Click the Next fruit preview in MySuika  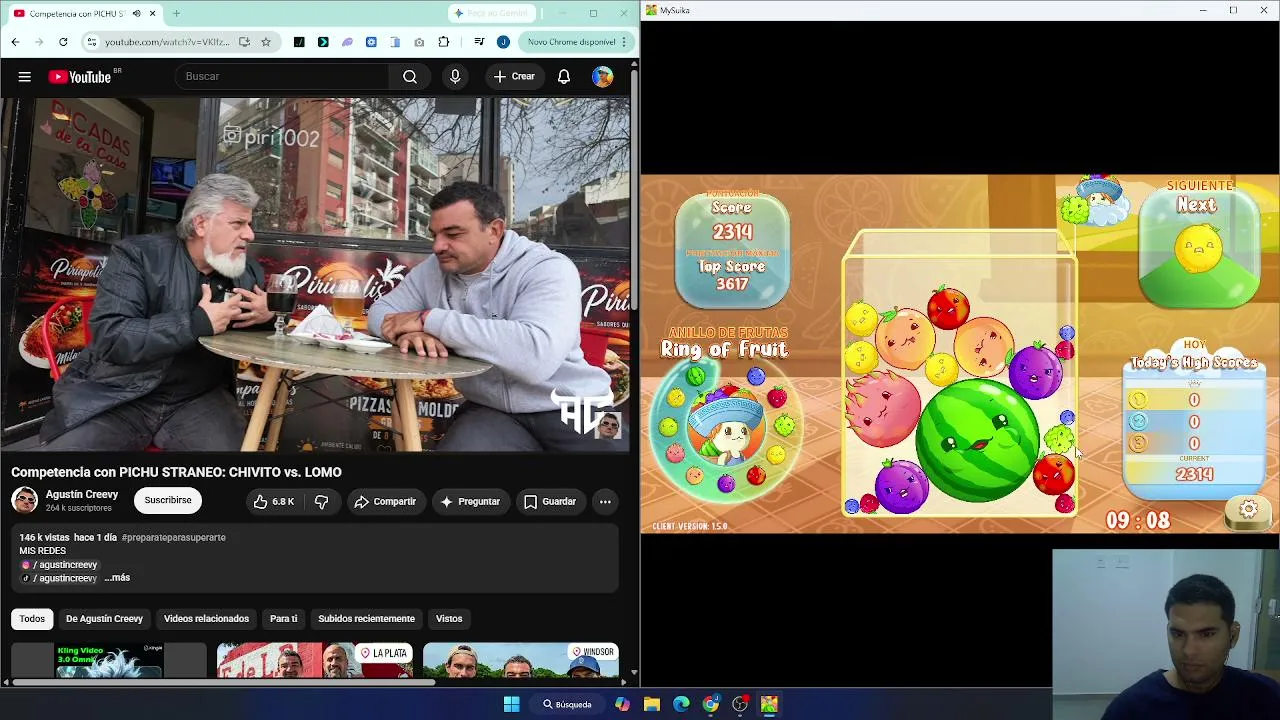(x=1199, y=249)
